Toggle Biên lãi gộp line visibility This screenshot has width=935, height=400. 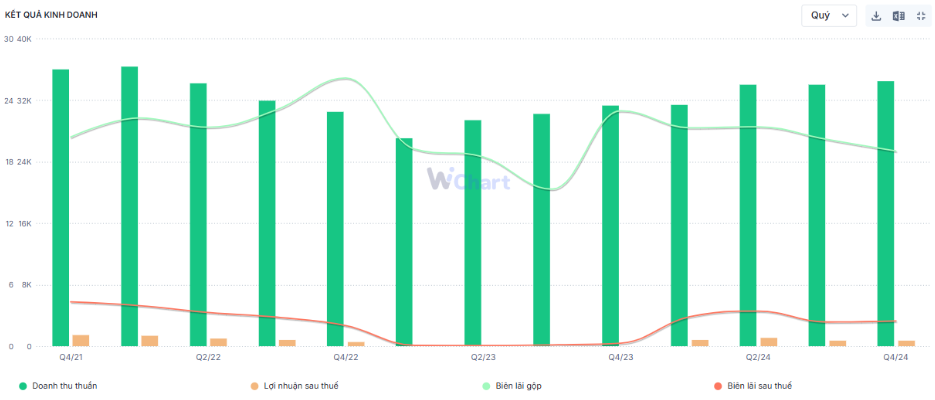tap(523, 385)
